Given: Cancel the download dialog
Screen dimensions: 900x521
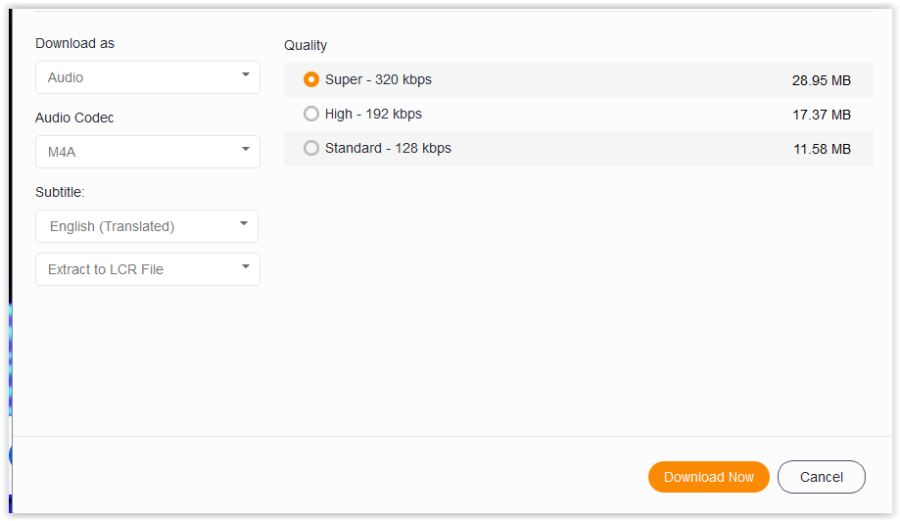Looking at the screenshot, I should coord(821,477).
